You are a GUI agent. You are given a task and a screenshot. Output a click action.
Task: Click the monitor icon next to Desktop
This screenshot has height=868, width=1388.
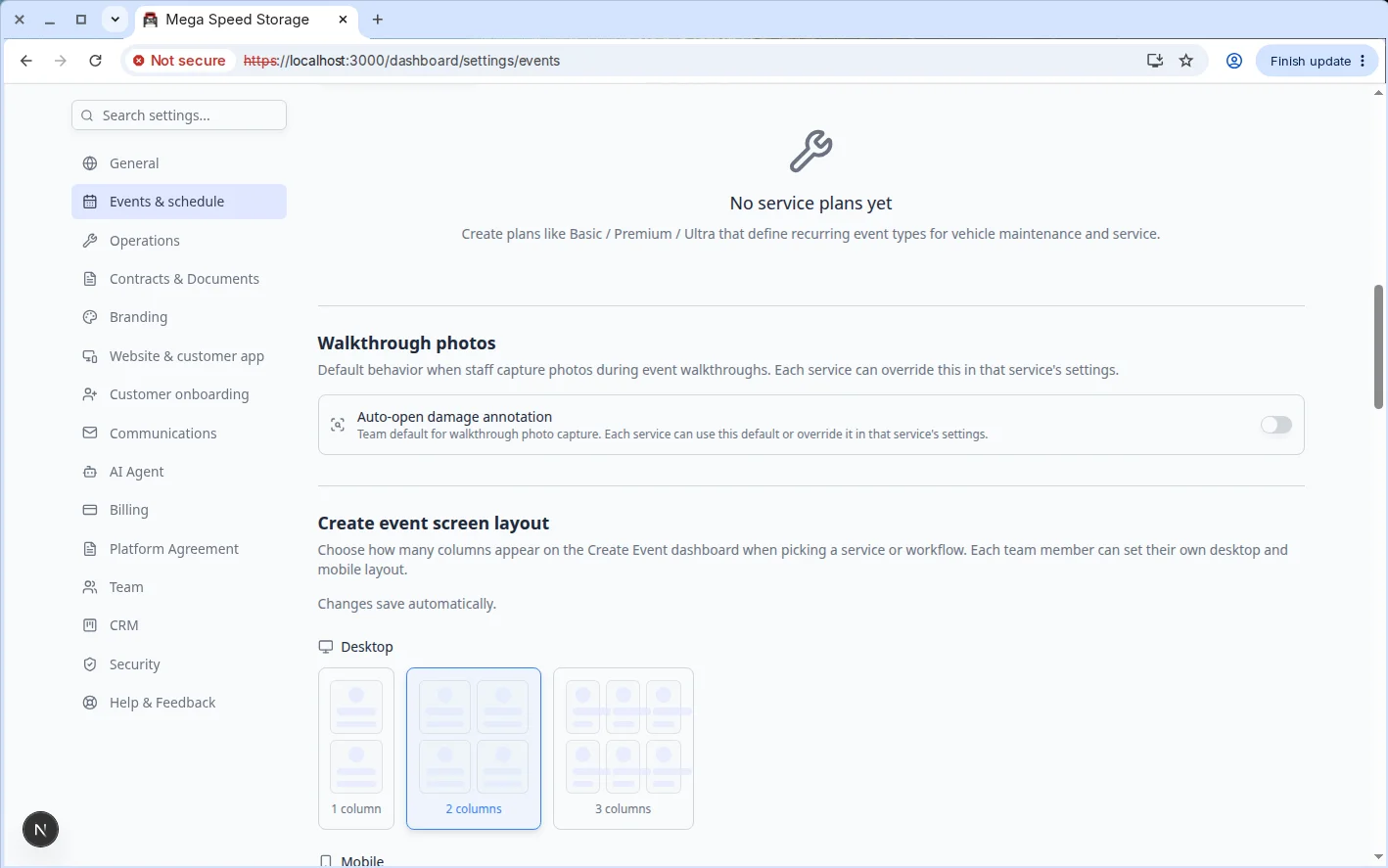tap(326, 647)
